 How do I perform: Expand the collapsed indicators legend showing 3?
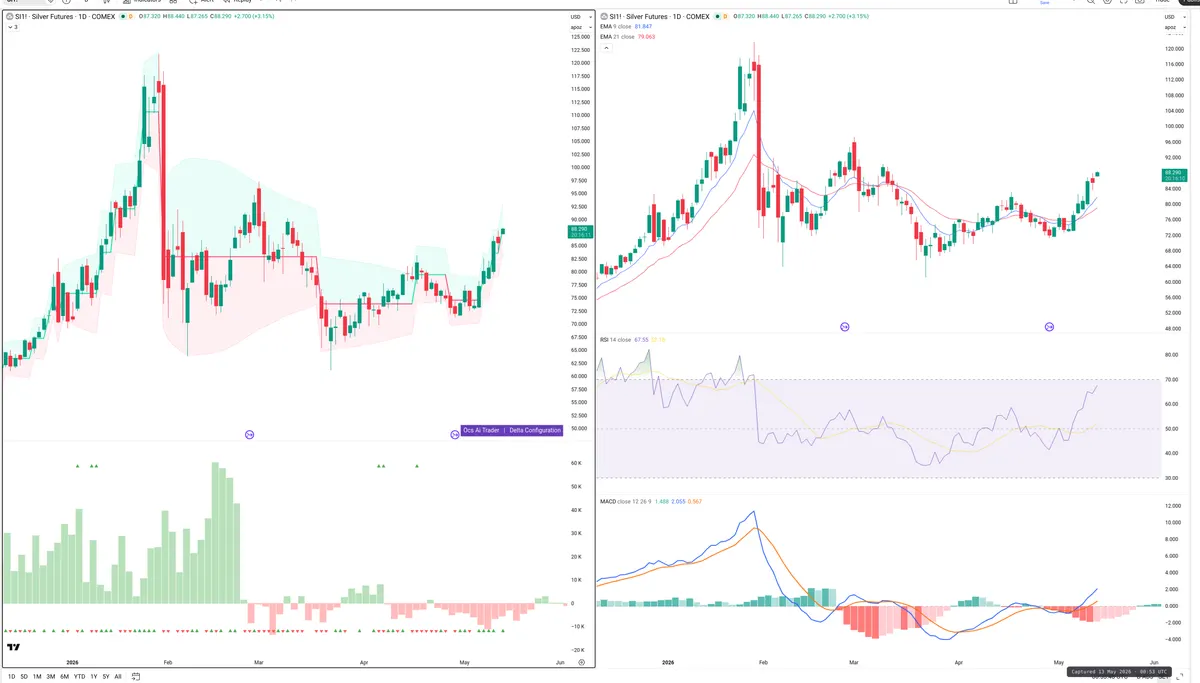click(x=13, y=27)
